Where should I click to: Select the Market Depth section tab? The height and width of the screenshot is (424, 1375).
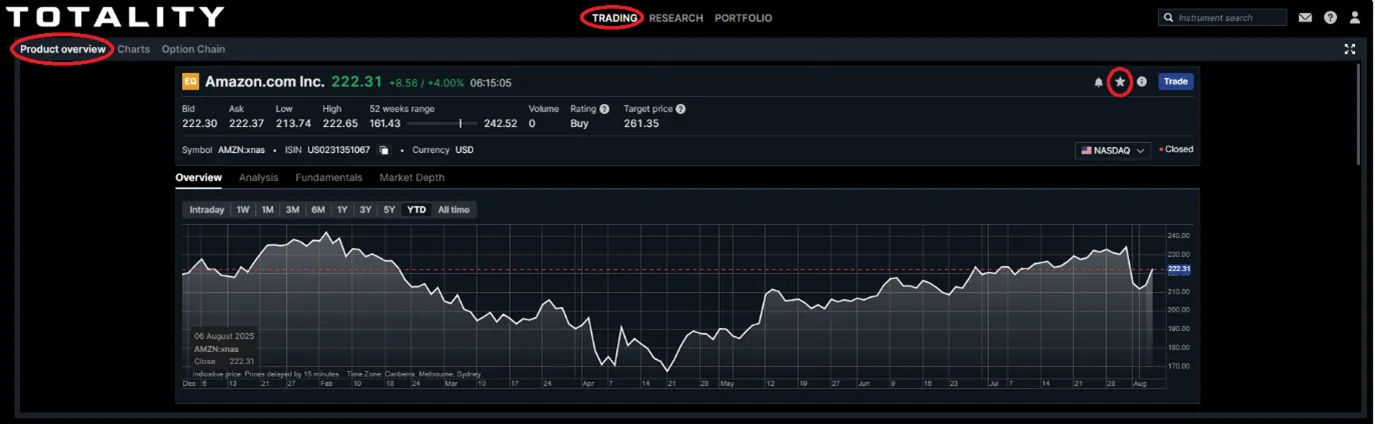tap(412, 178)
